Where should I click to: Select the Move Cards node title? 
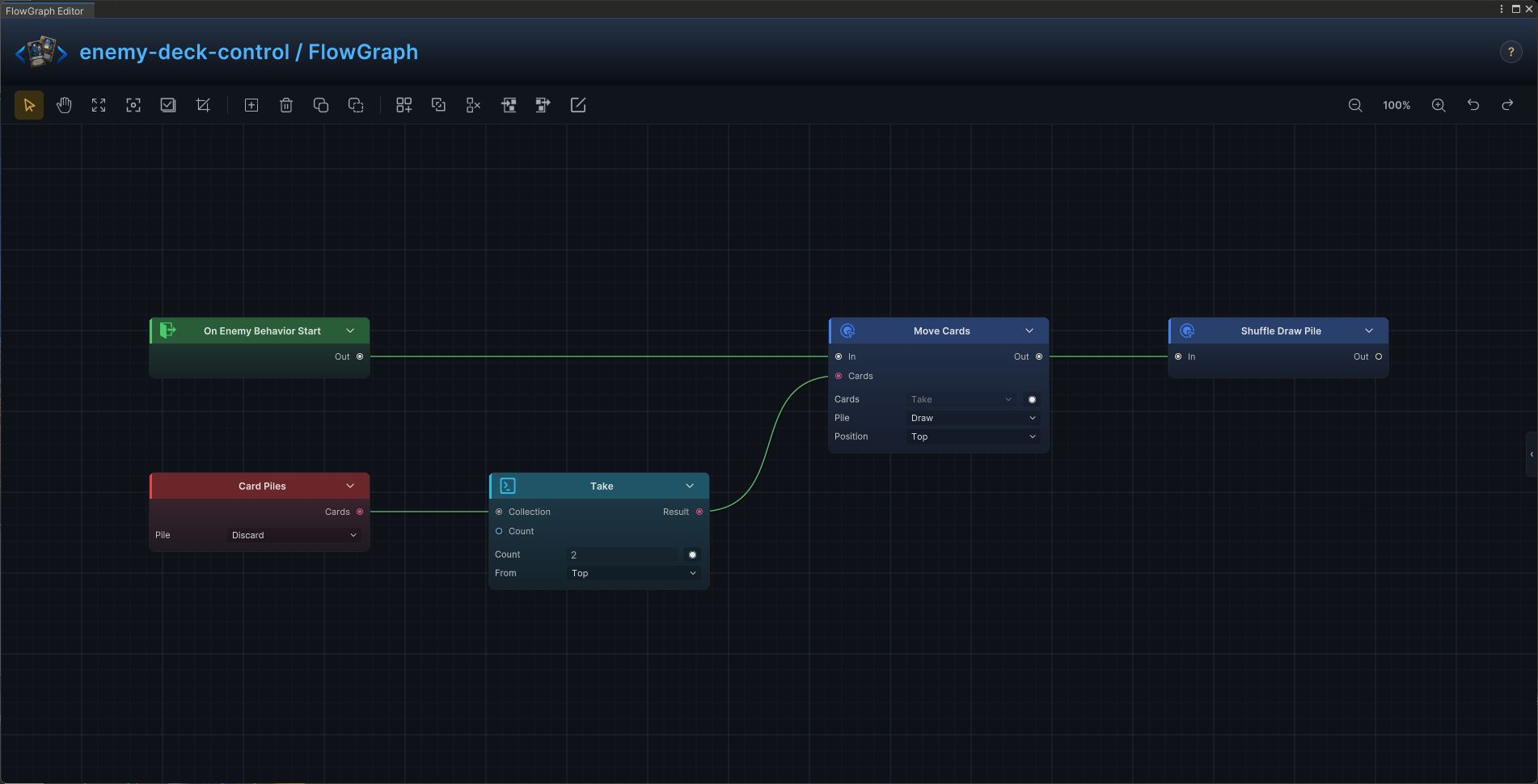[942, 331]
